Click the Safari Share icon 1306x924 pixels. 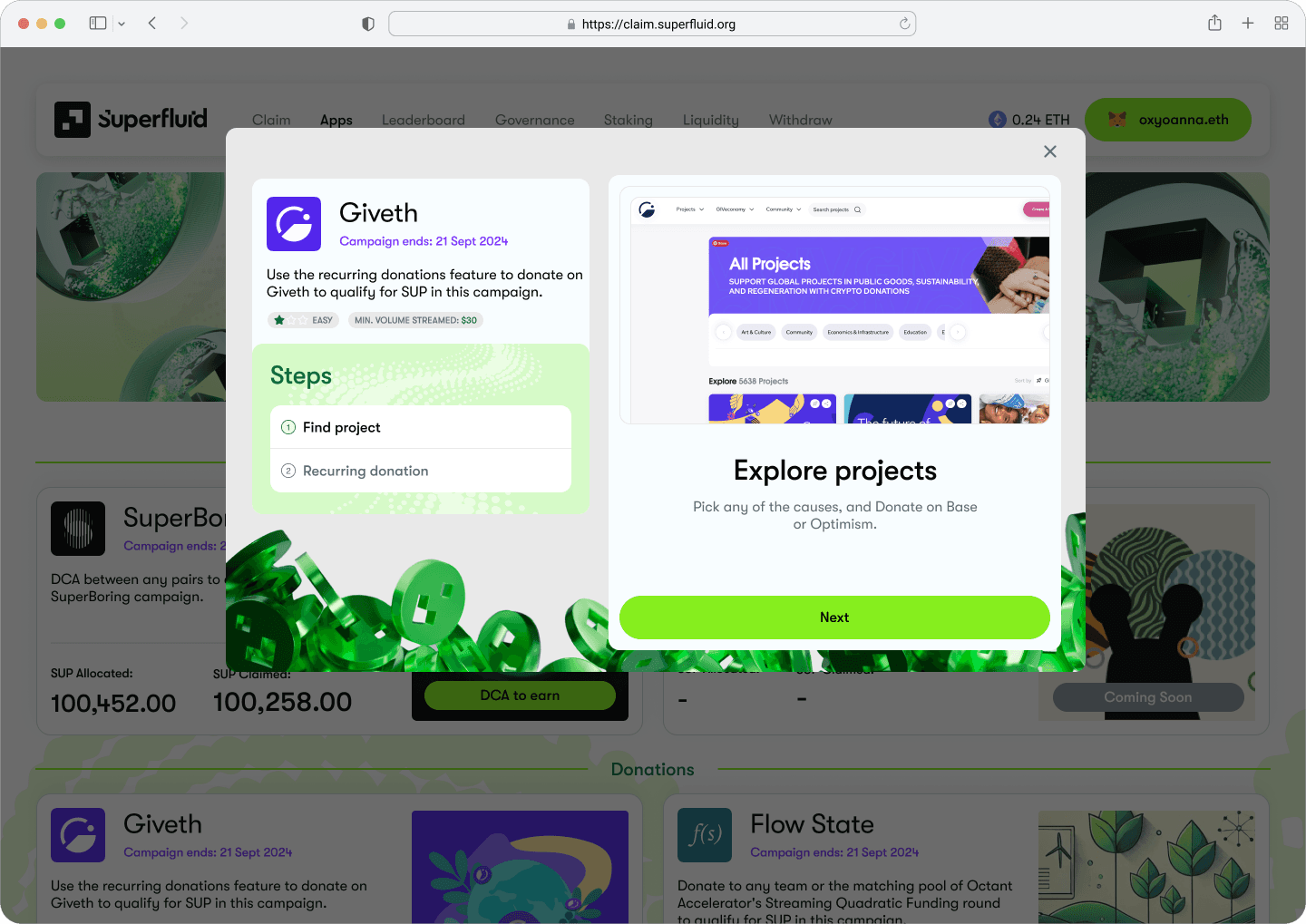click(x=1214, y=23)
